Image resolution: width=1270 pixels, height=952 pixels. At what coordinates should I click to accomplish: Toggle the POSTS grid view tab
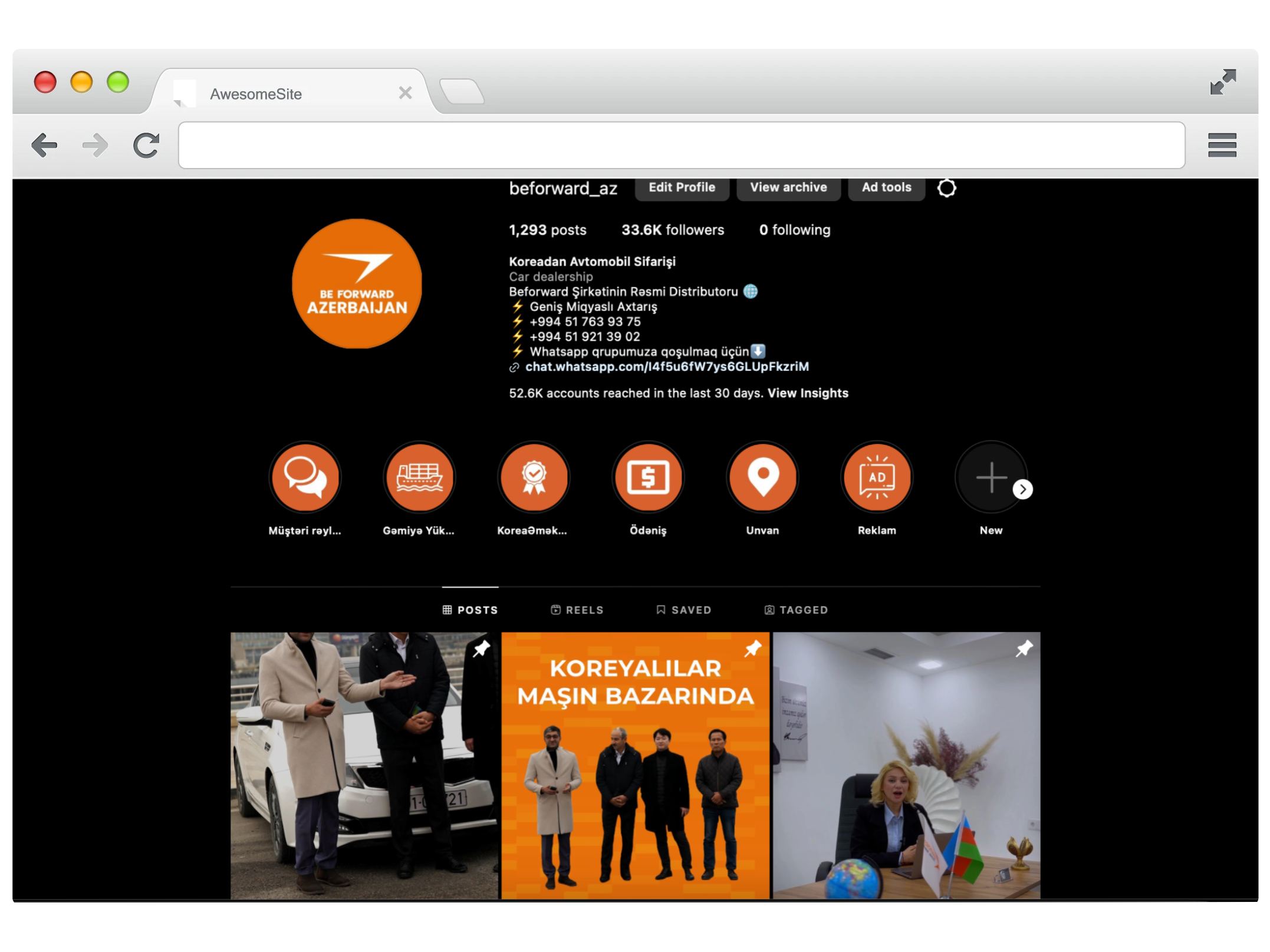469,610
